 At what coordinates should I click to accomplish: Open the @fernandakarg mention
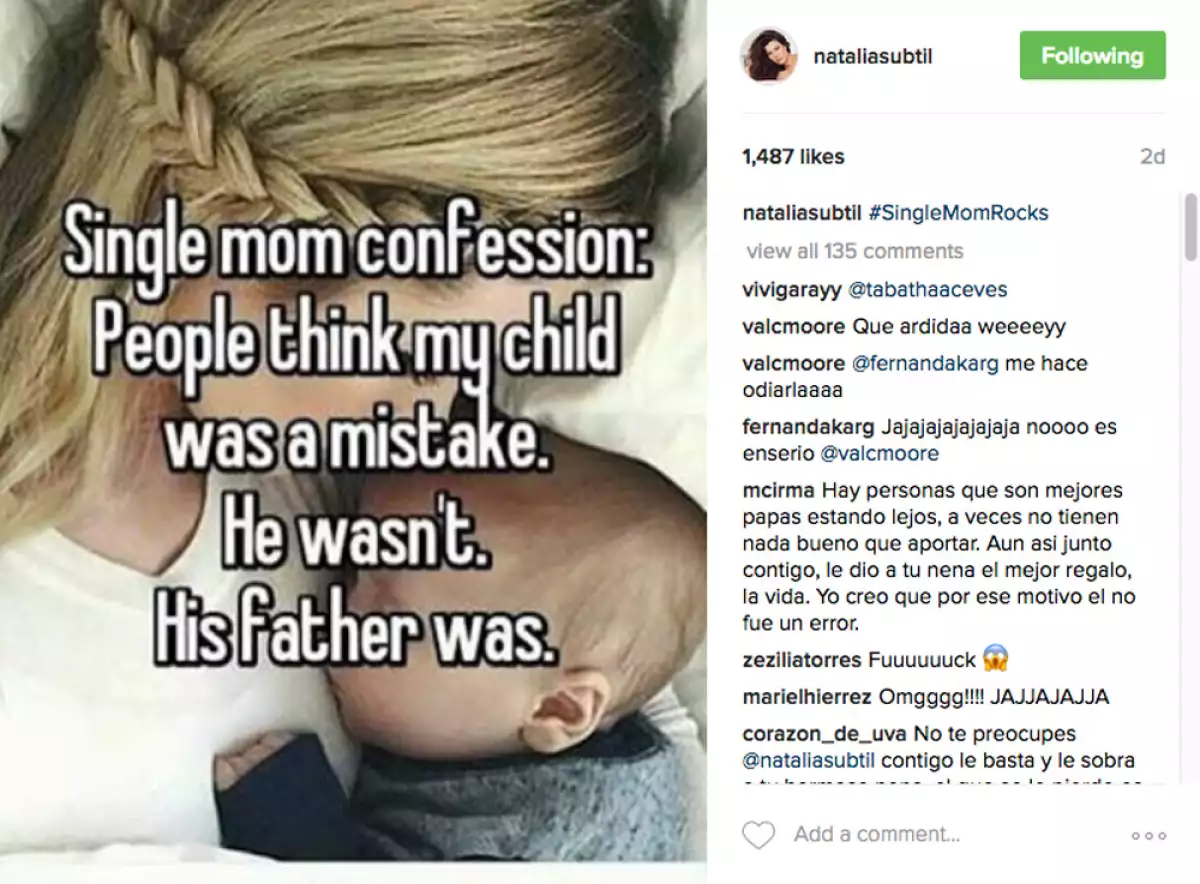[x=924, y=363]
